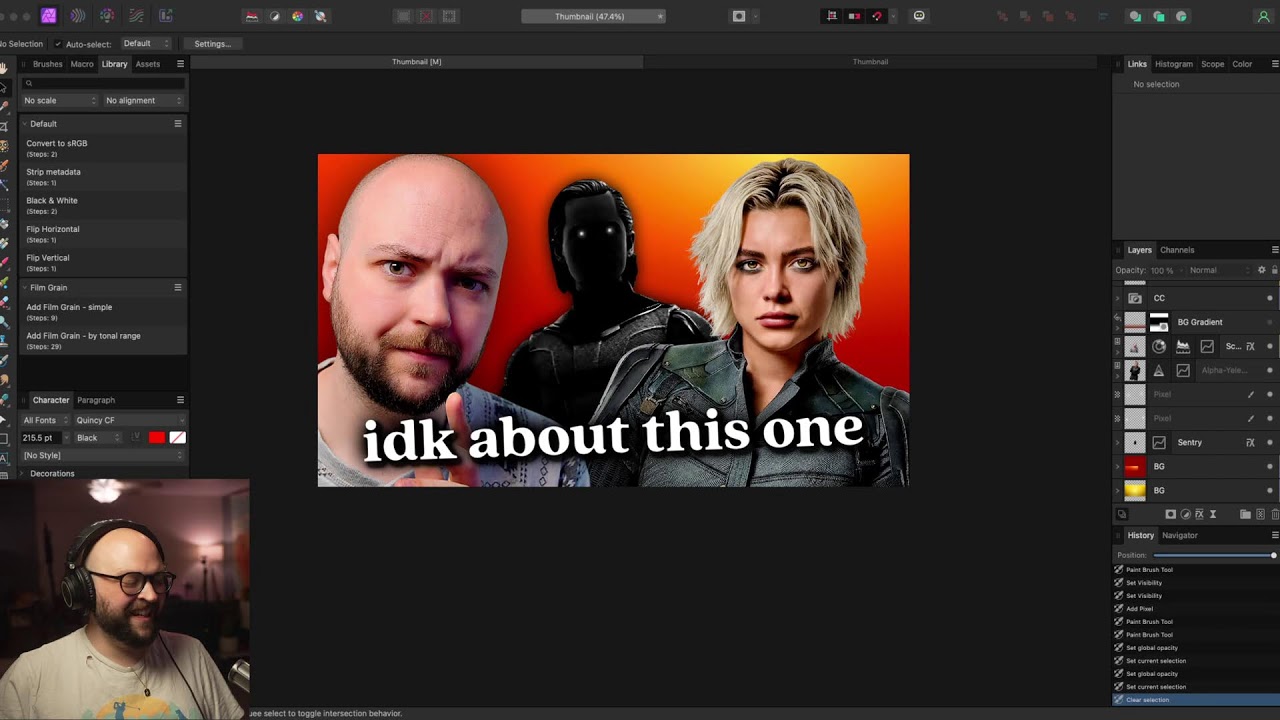Toggle the Snapping magnet icon

pos(877,16)
